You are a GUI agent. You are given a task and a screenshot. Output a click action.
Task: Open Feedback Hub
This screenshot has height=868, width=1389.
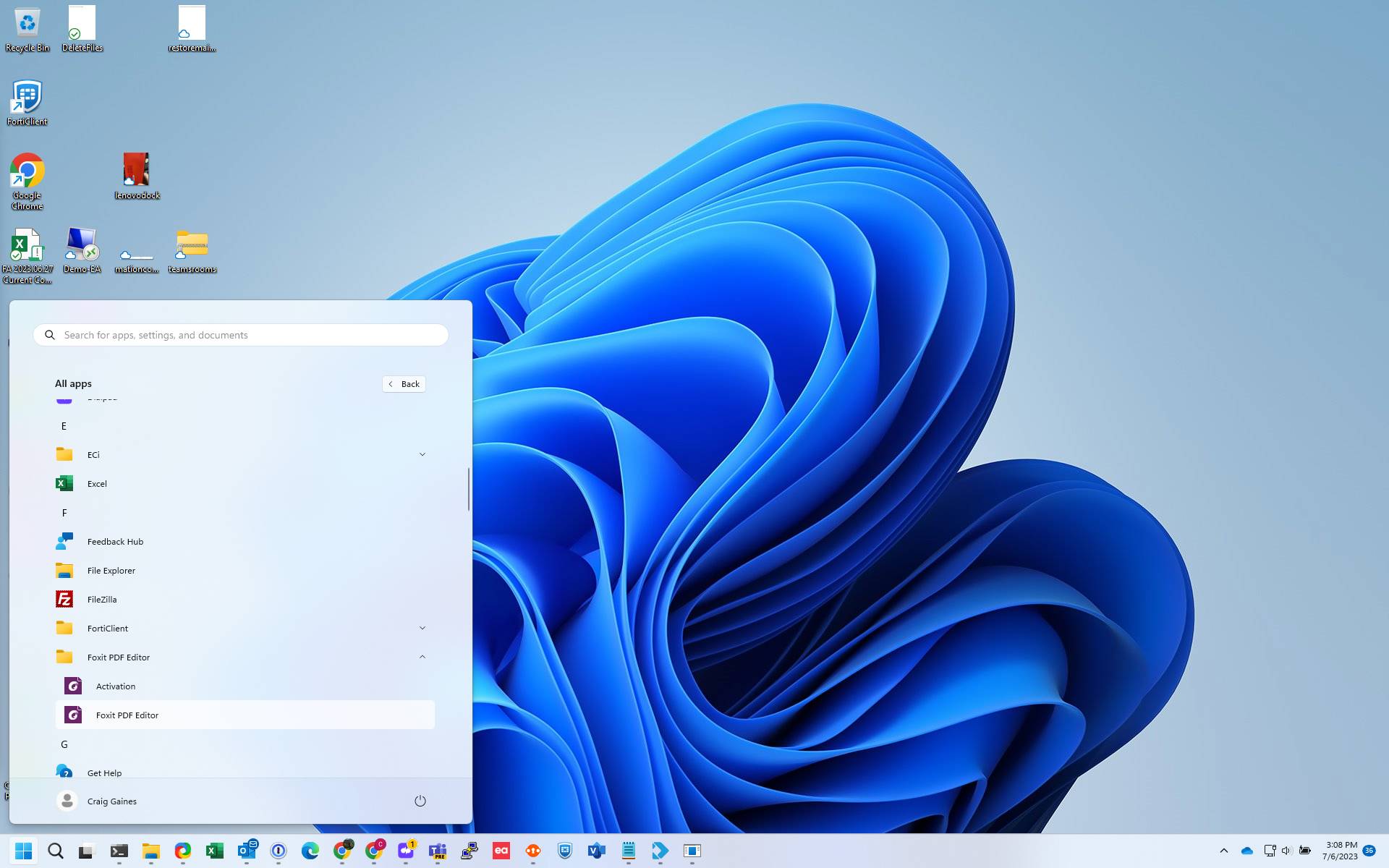114,541
